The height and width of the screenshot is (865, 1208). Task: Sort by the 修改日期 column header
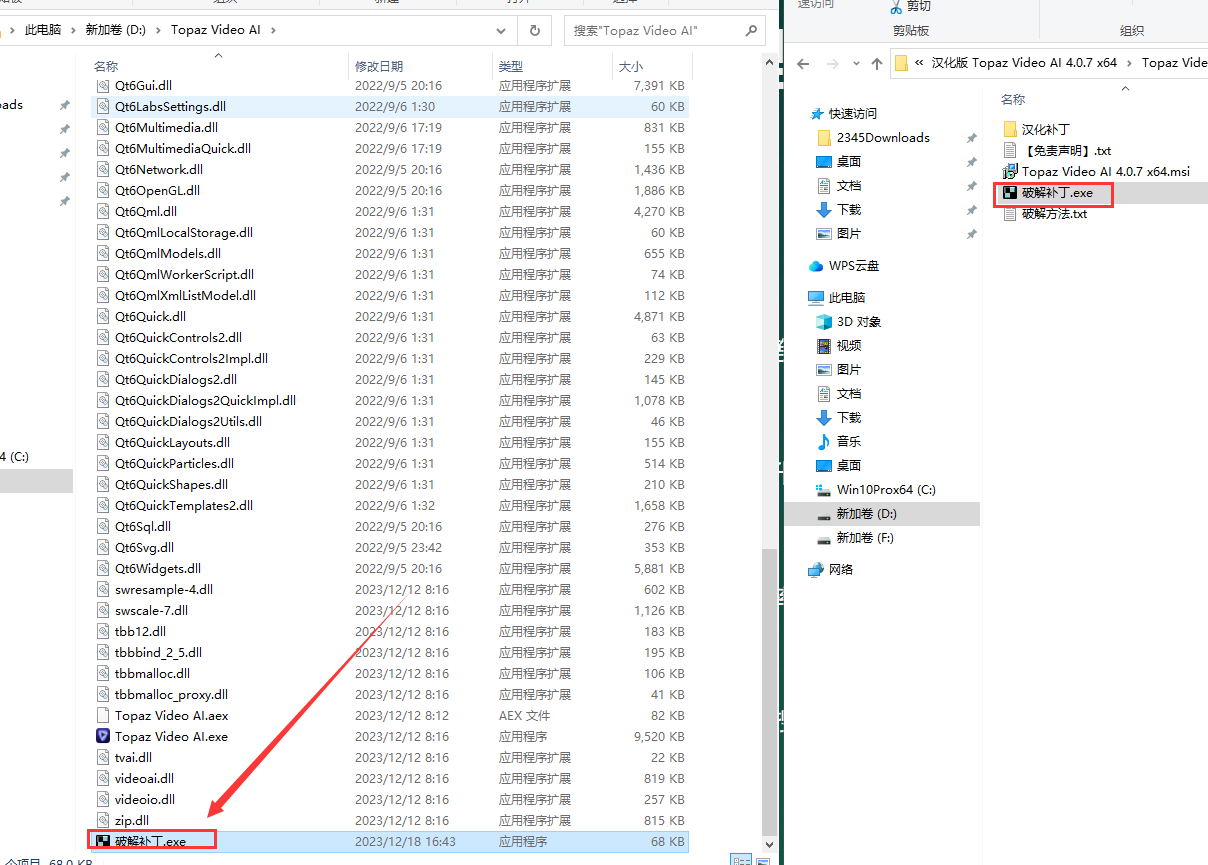coord(379,66)
